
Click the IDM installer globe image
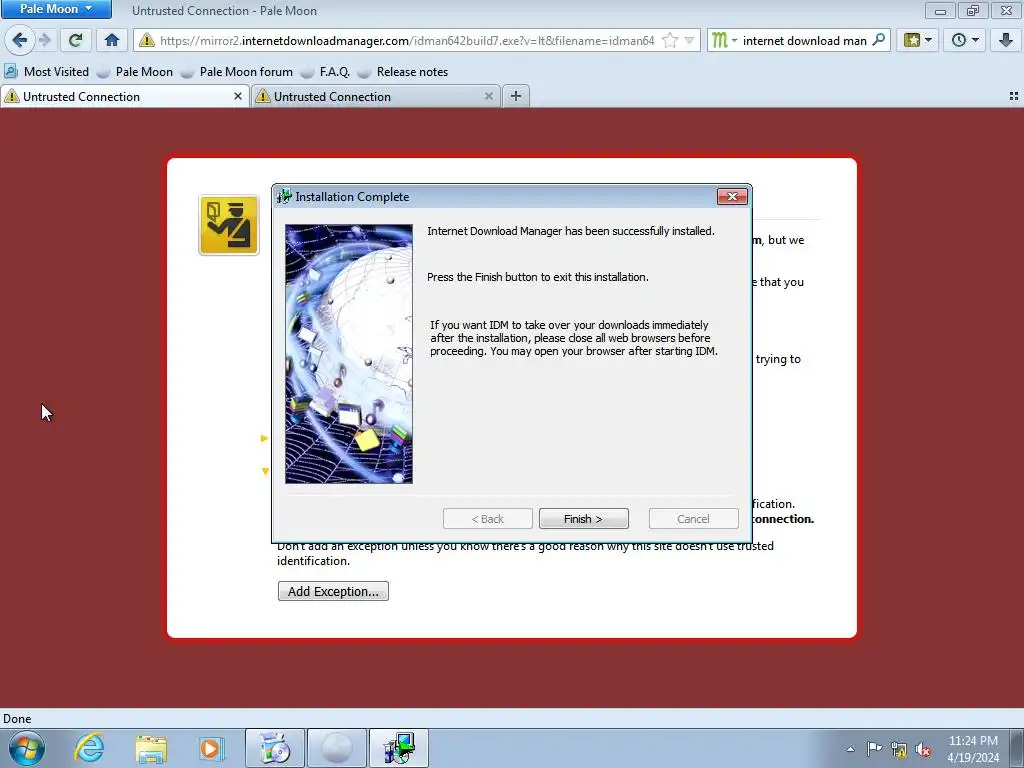(x=349, y=354)
